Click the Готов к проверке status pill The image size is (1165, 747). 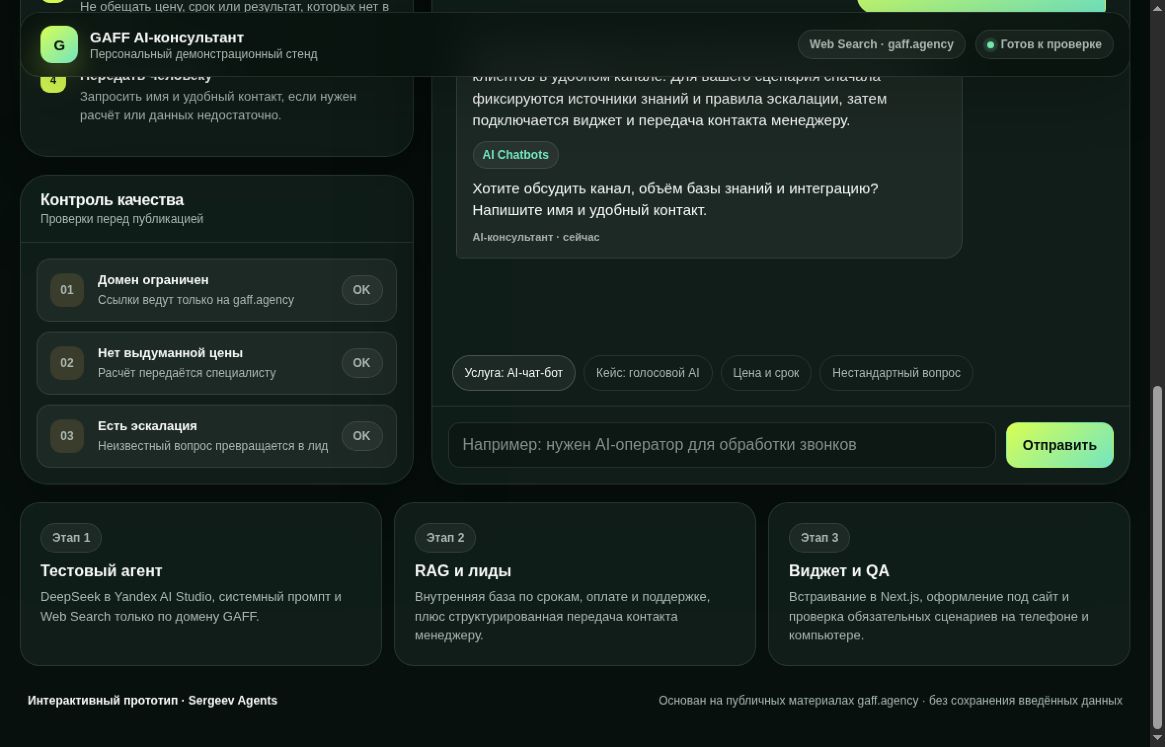pyautogui.click(x=1044, y=44)
